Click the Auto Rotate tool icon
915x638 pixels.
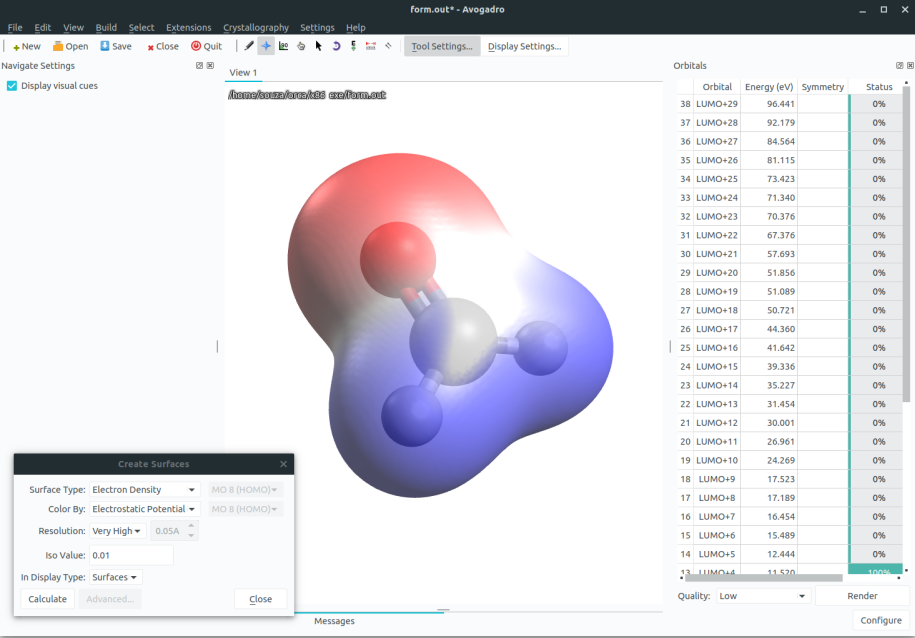336,46
